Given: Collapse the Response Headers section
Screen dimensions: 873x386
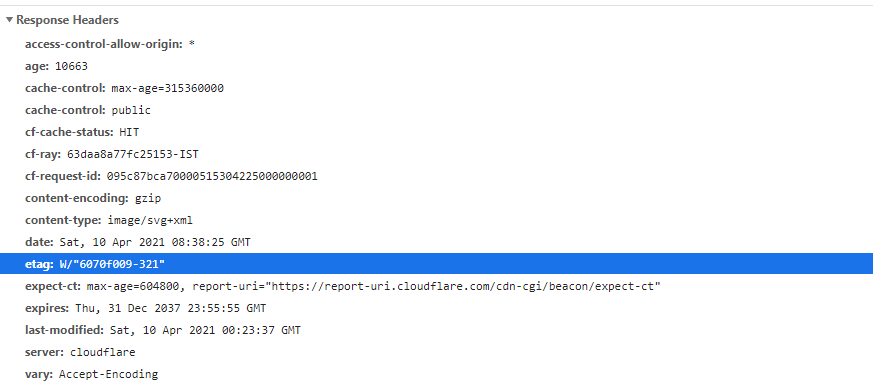Looking at the screenshot, I should 9,20.
